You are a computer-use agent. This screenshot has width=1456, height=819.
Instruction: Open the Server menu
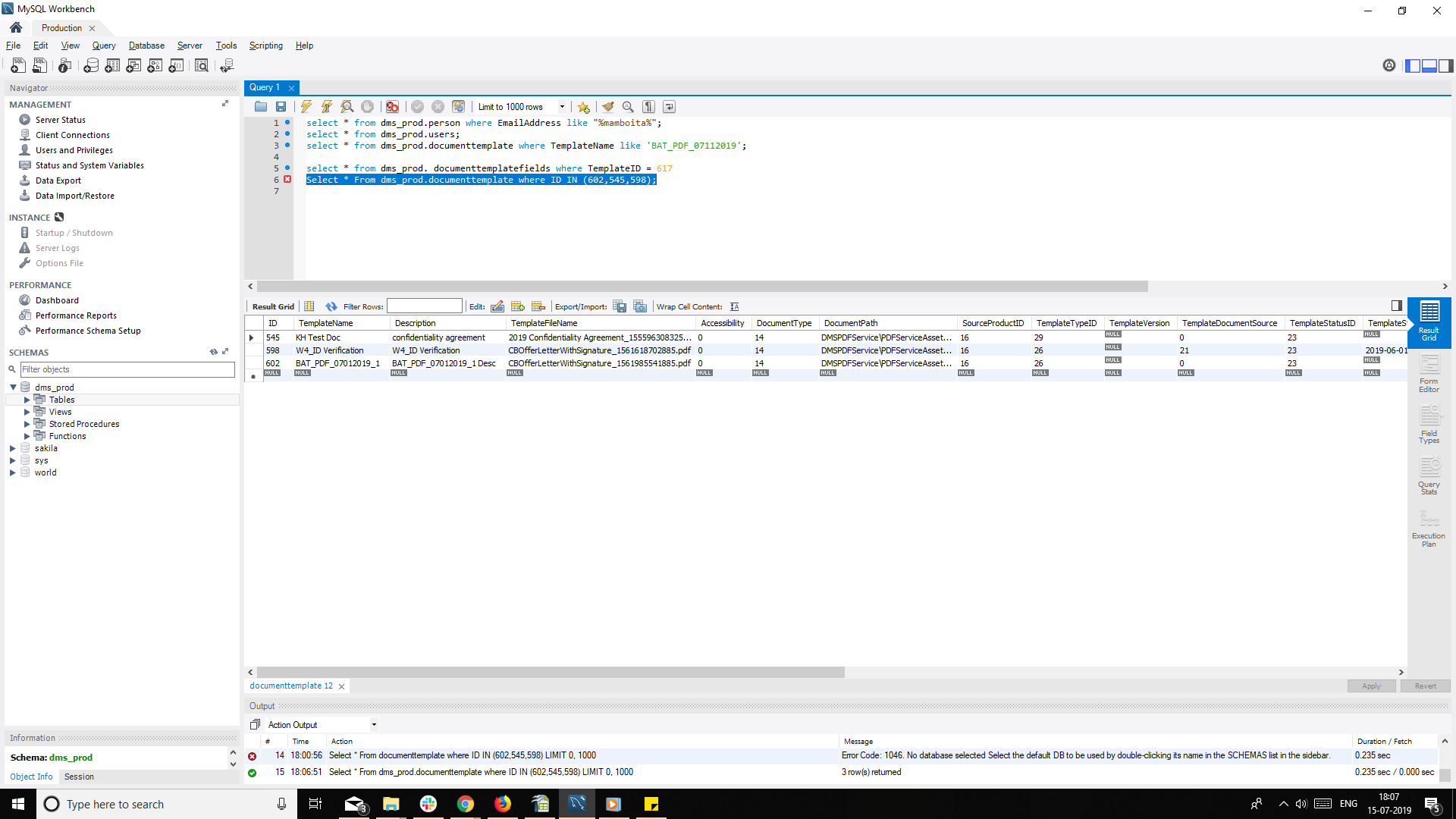pyautogui.click(x=190, y=45)
